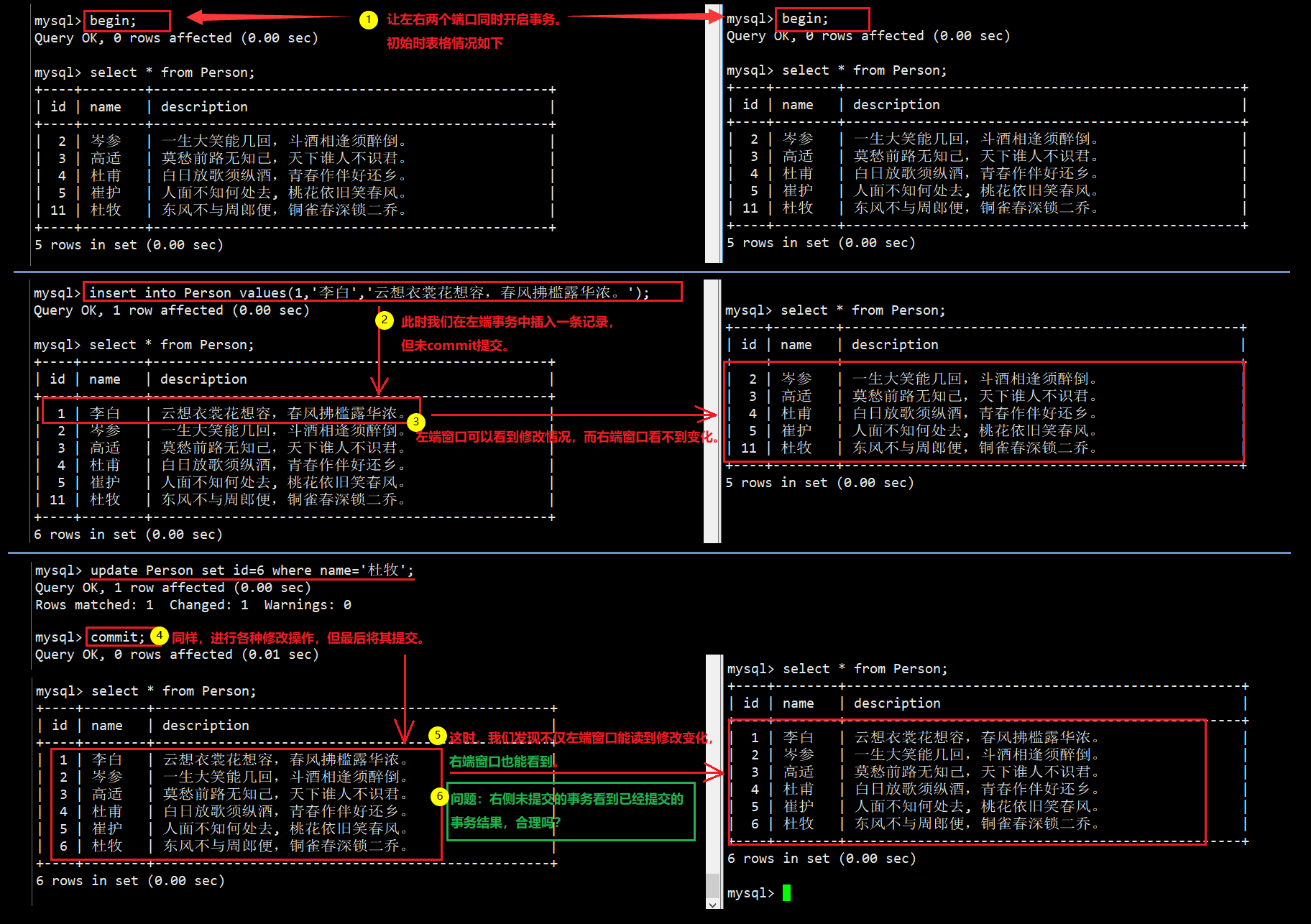Viewport: 1311px width, 924px height.
Task: Click the 崔护 name cell in the bottom-left table
Action: 107,828
